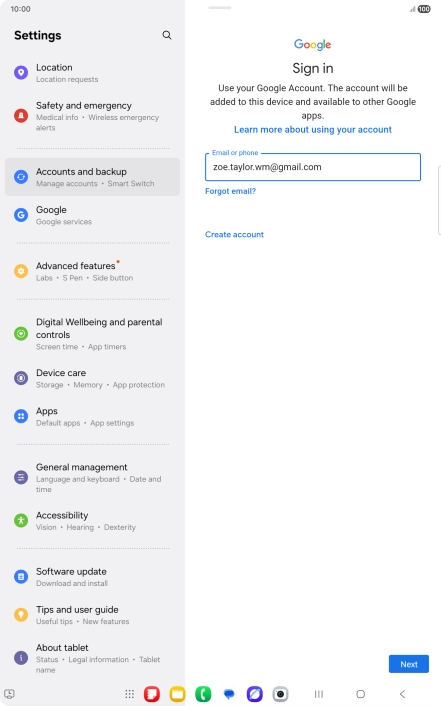Tap the back navigation arrow
This screenshot has height=706, width=441.
pos(402,694)
